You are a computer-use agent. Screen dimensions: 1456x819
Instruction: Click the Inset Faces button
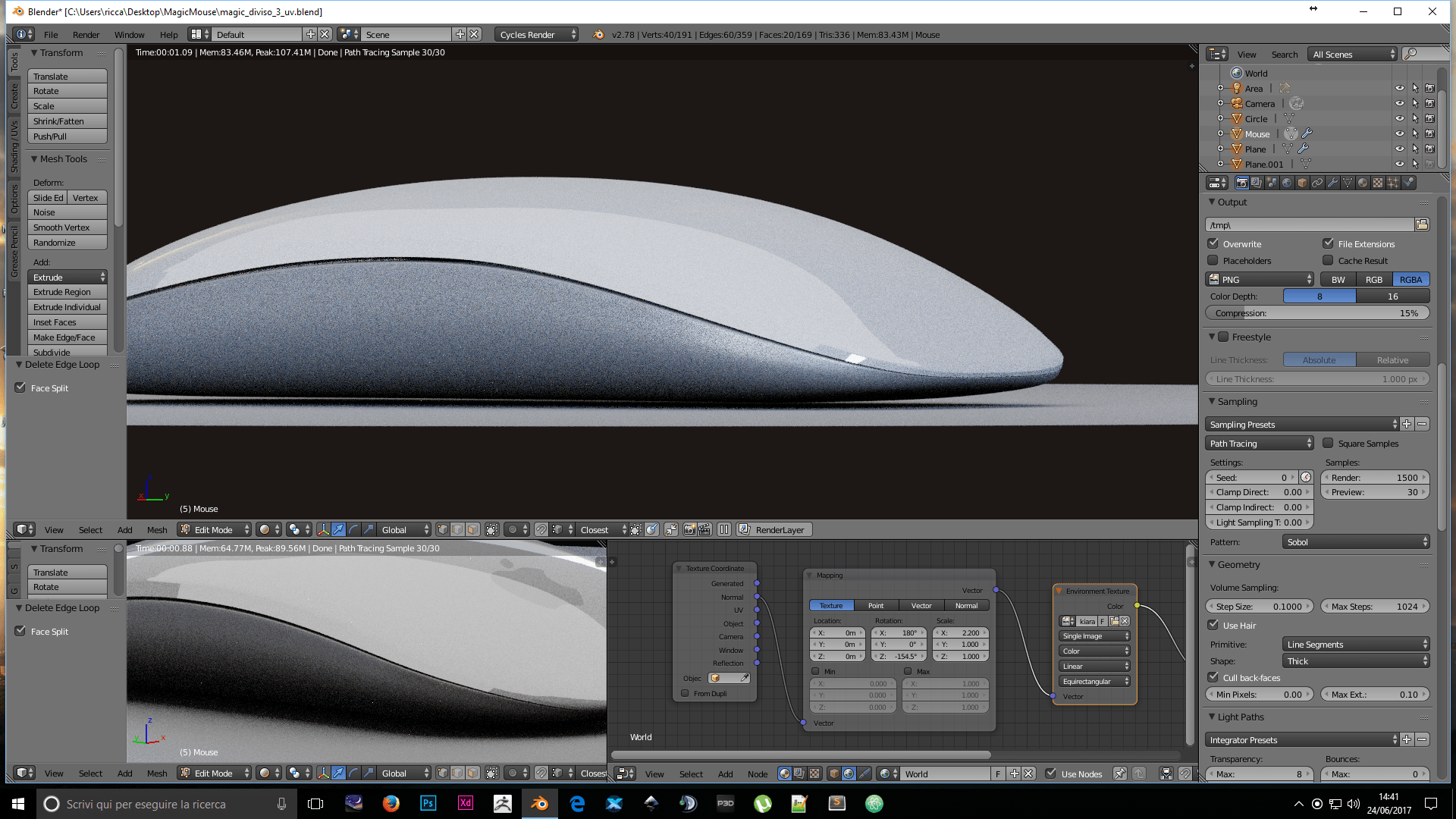click(67, 322)
